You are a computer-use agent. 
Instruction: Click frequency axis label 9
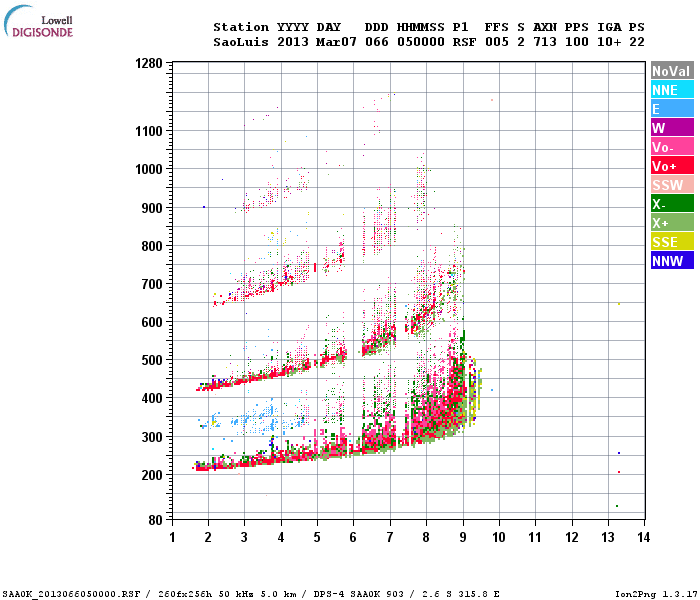click(463, 537)
